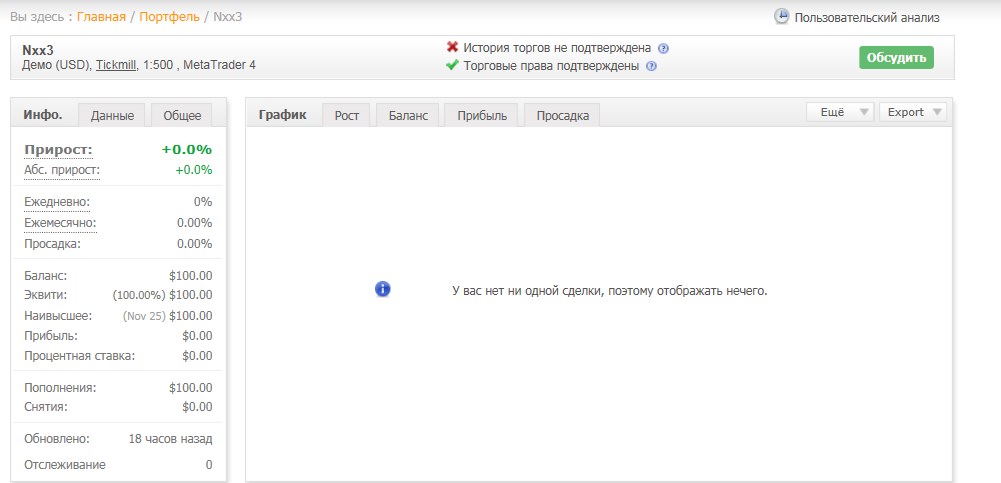
Task: Select the График tab
Action: point(282,115)
